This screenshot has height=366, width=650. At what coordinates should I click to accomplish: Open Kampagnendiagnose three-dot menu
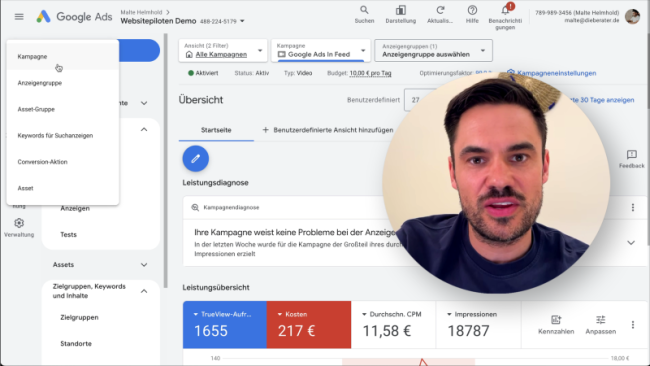(x=633, y=207)
